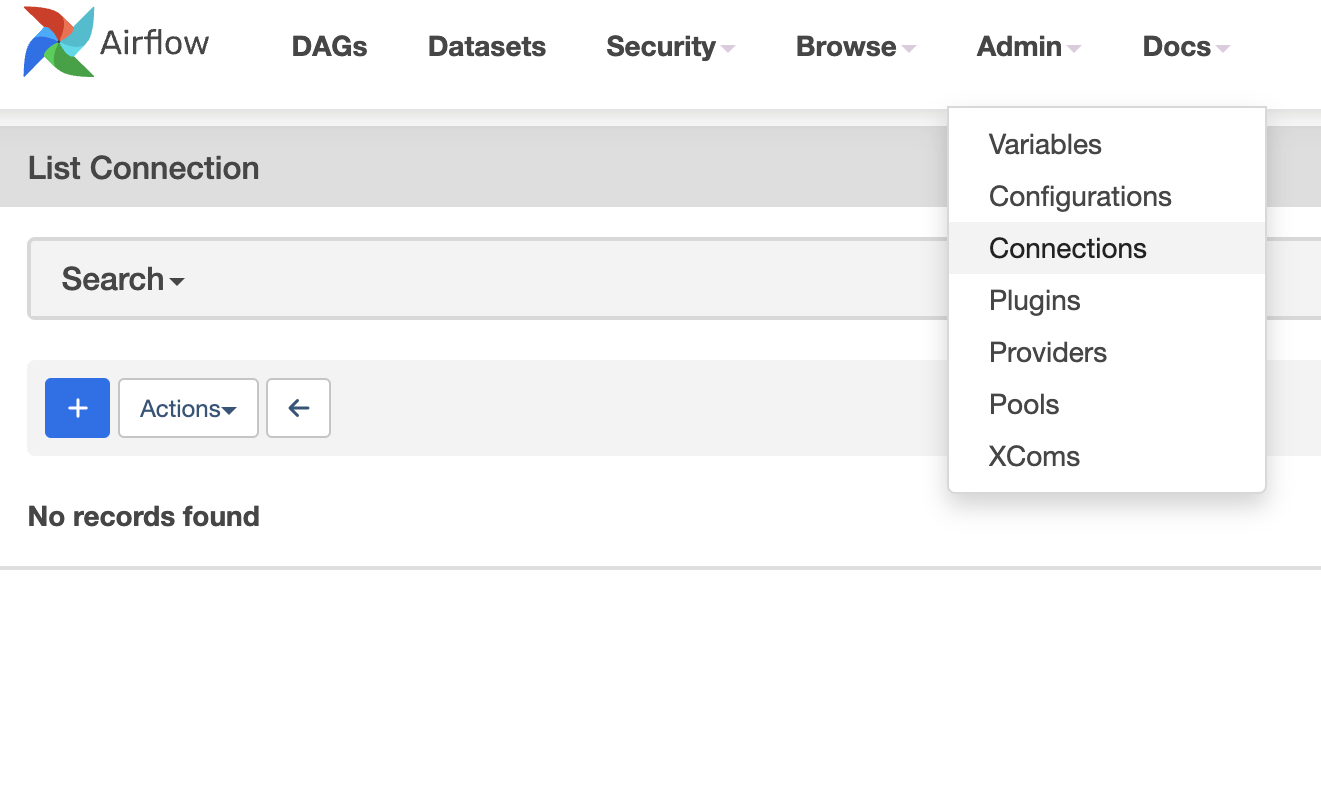This screenshot has width=1321, height=796.
Task: Collapse the Admin menu
Action: tap(1028, 47)
